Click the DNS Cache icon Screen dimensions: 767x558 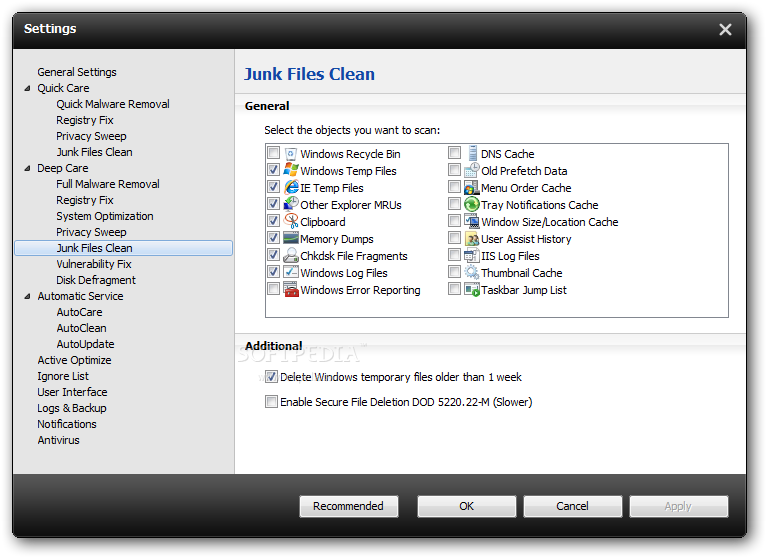pyautogui.click(x=472, y=154)
